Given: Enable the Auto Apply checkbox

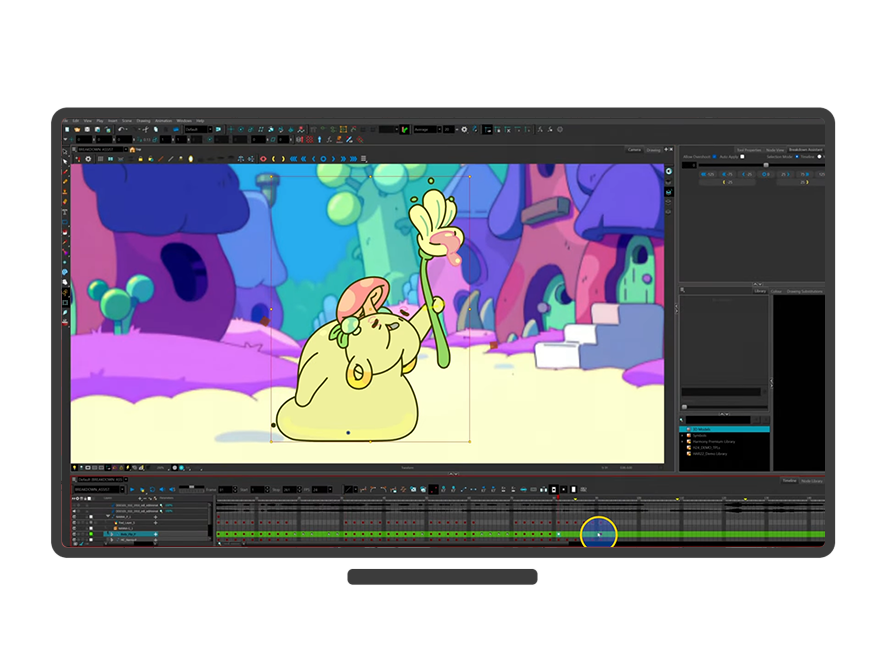Looking at the screenshot, I should [x=742, y=157].
